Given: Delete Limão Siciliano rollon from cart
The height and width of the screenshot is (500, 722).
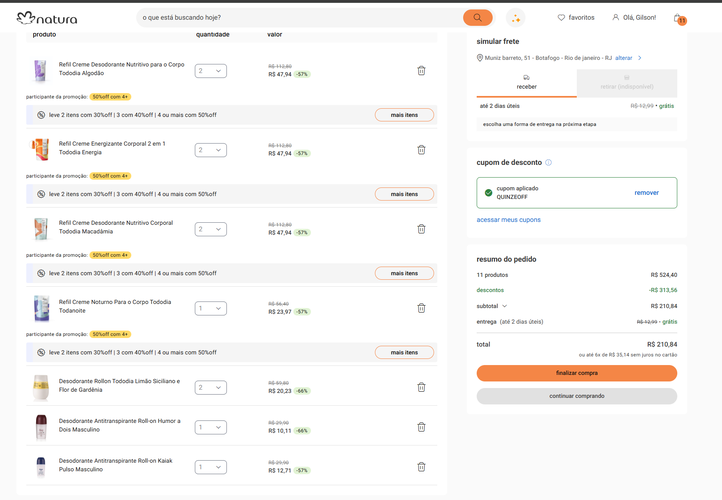Looking at the screenshot, I should click(x=421, y=388).
